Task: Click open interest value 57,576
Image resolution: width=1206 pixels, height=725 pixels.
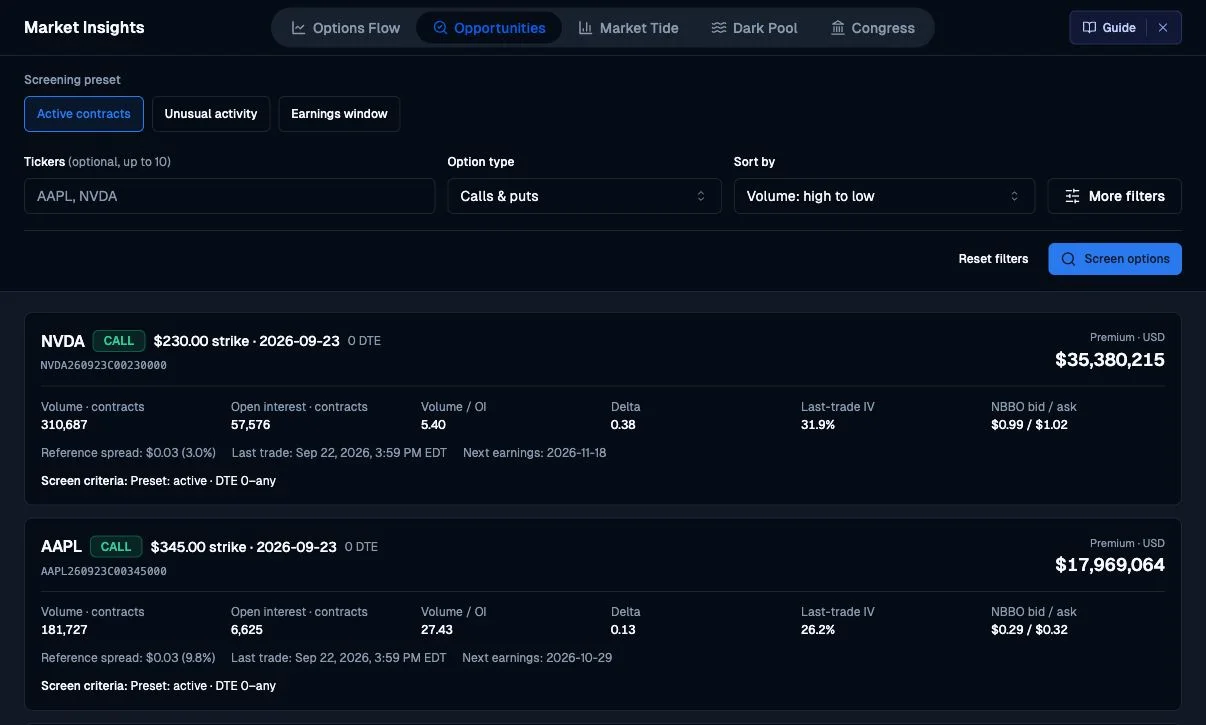Action: tap(251, 424)
